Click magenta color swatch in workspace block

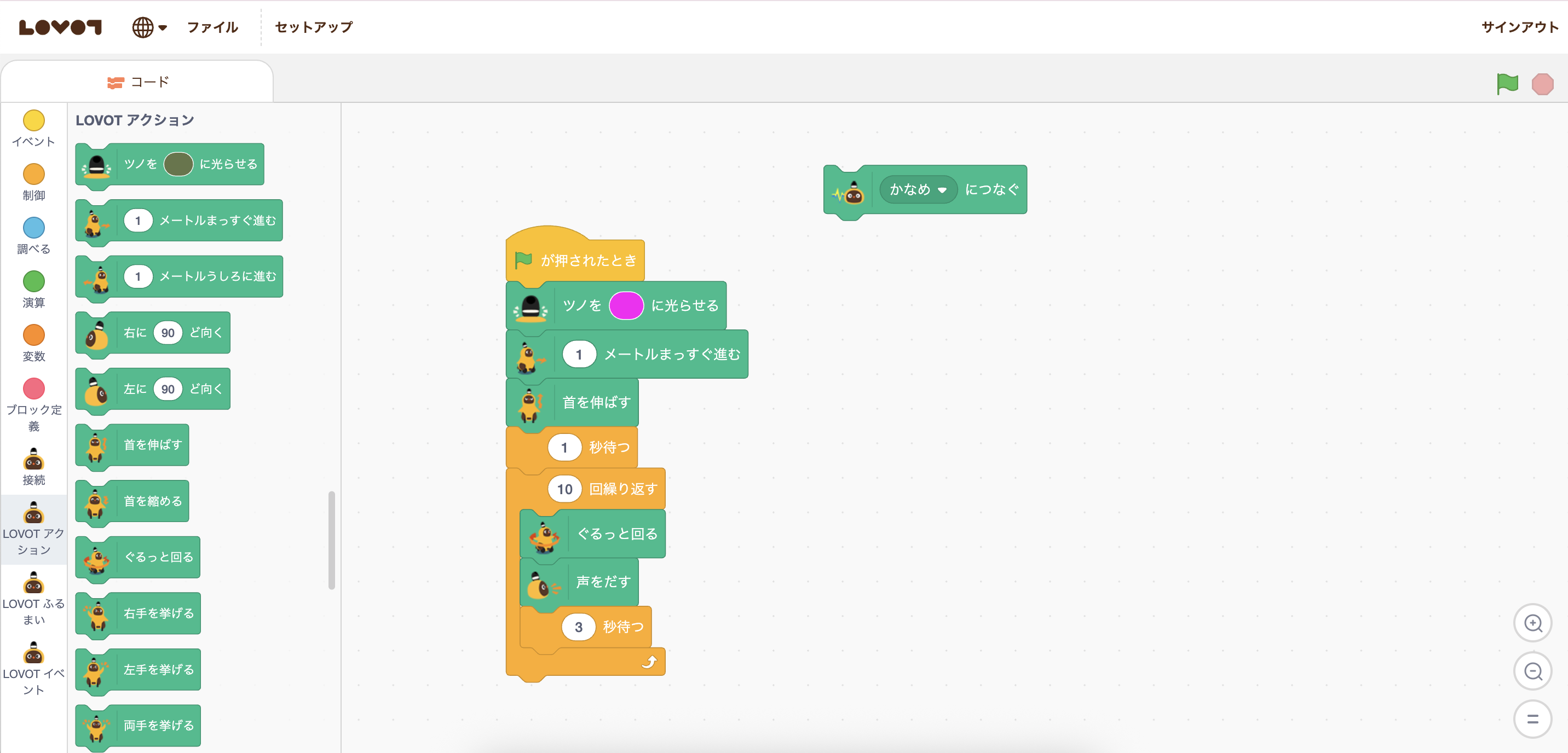pos(626,305)
